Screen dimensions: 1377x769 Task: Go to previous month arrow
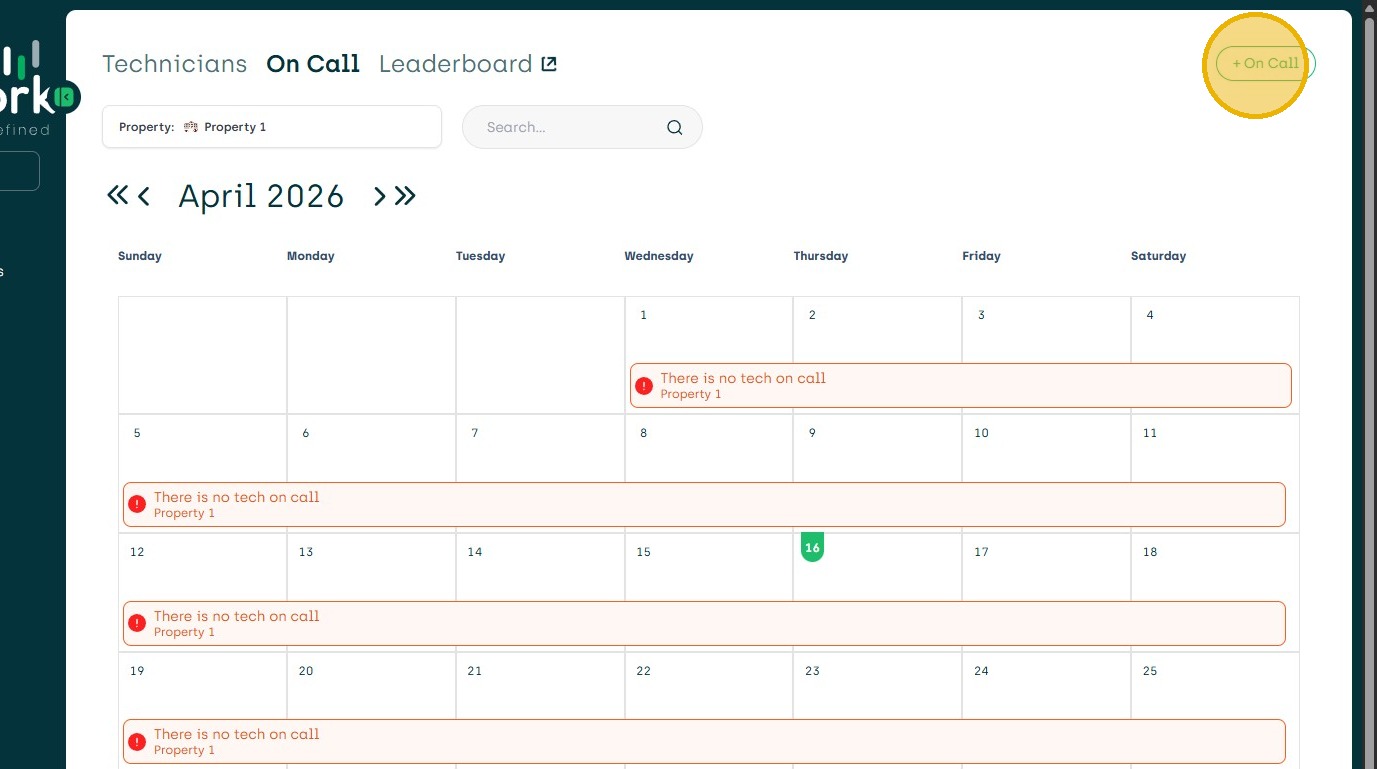coord(144,196)
